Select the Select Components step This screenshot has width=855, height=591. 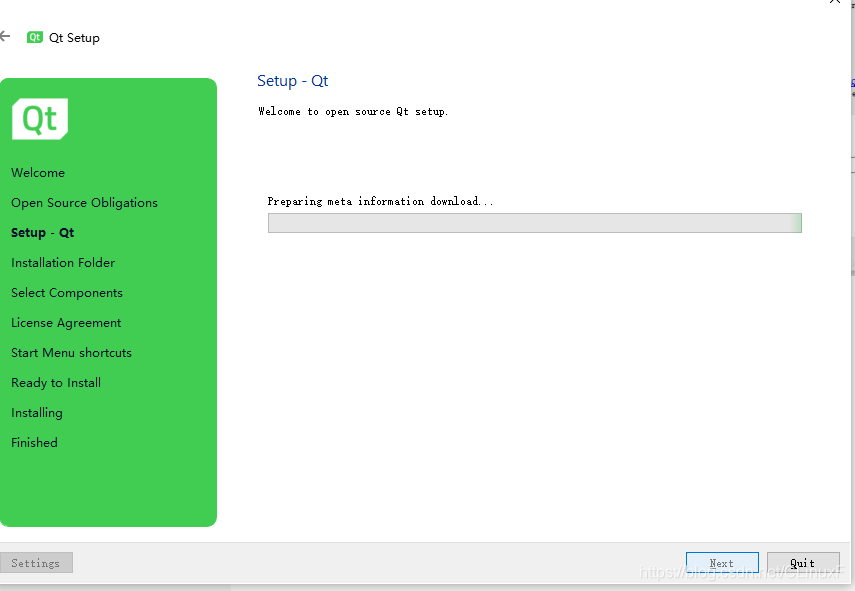pyautogui.click(x=67, y=293)
